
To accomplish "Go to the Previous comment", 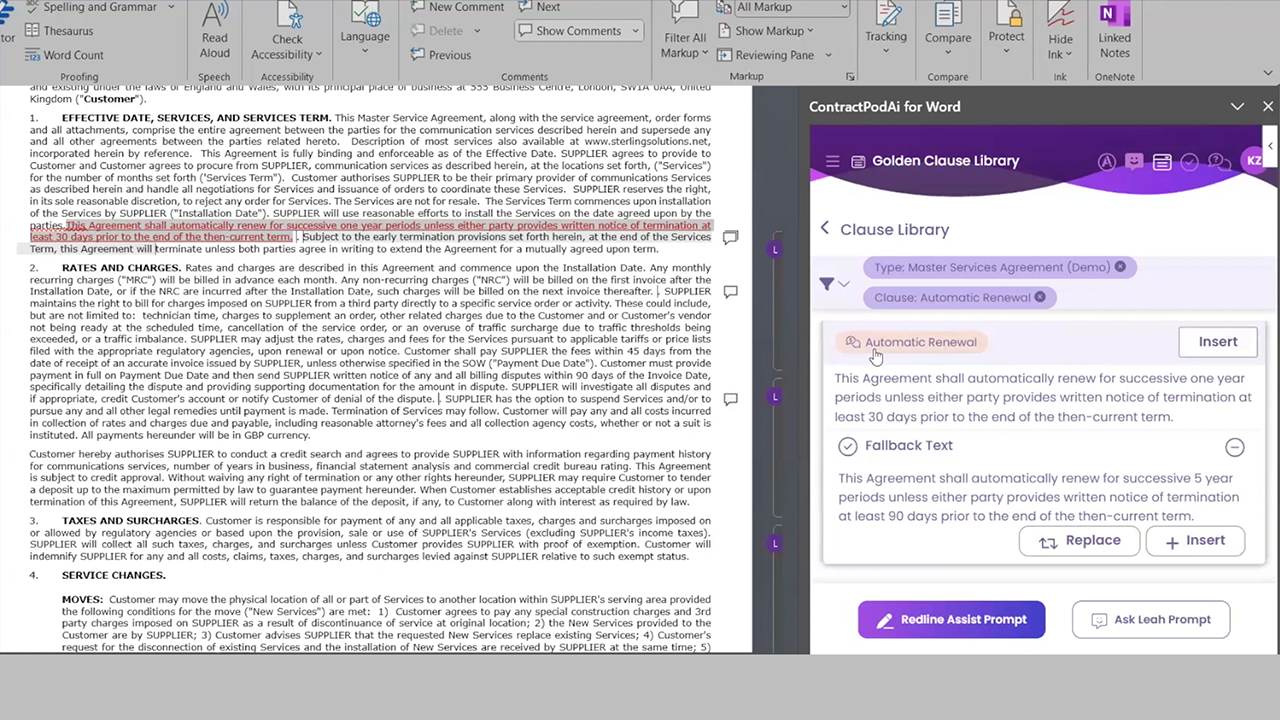I will pos(441,55).
